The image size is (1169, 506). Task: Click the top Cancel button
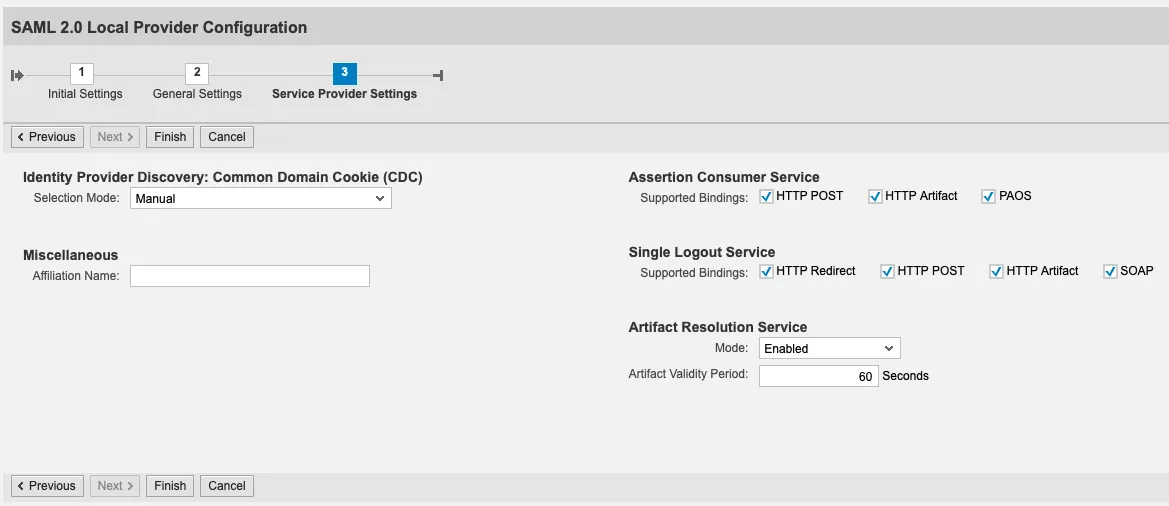click(x=227, y=137)
